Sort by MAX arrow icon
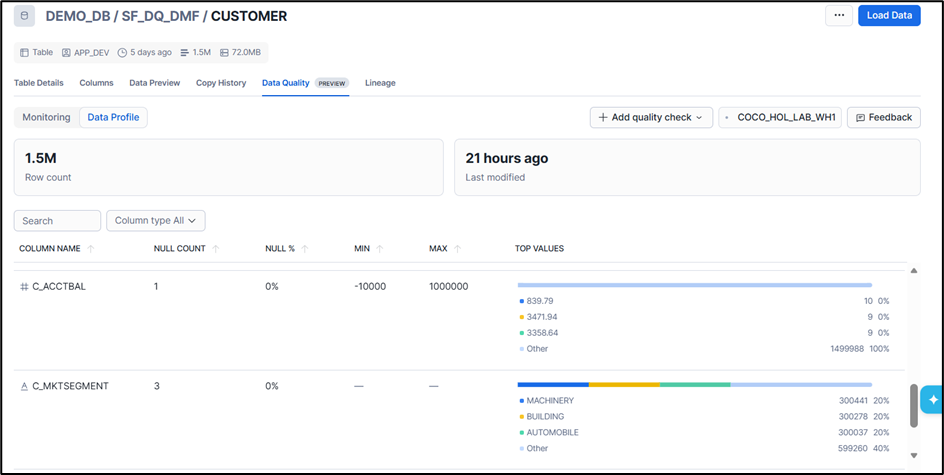Screen dimensions: 944x475 click(x=458, y=249)
